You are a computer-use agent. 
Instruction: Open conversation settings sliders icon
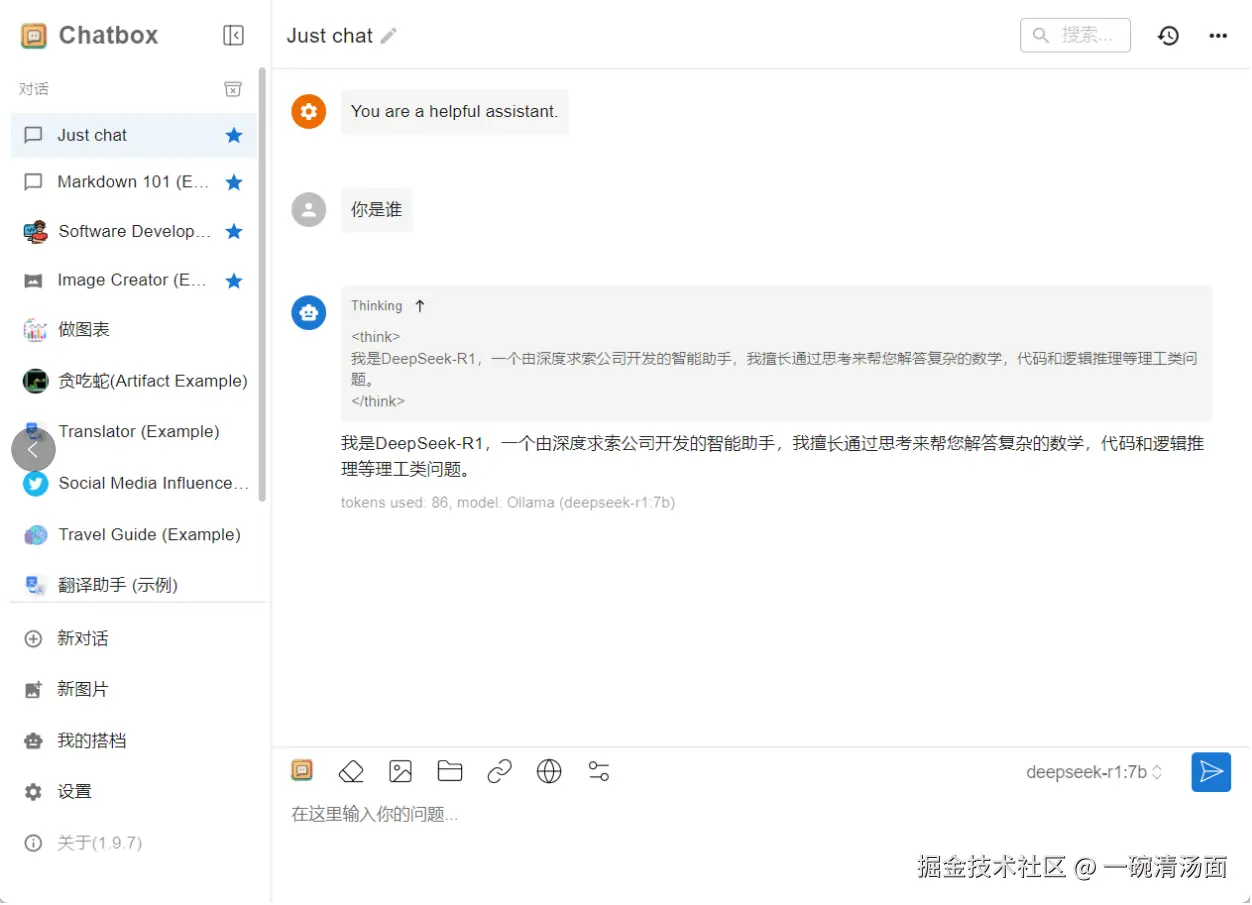[599, 771]
